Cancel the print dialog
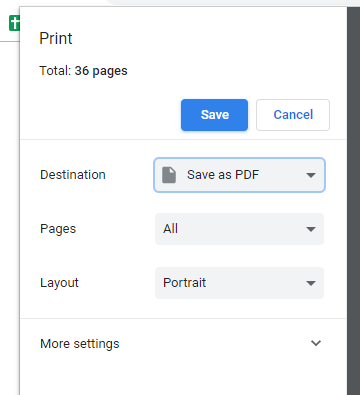 click(293, 115)
